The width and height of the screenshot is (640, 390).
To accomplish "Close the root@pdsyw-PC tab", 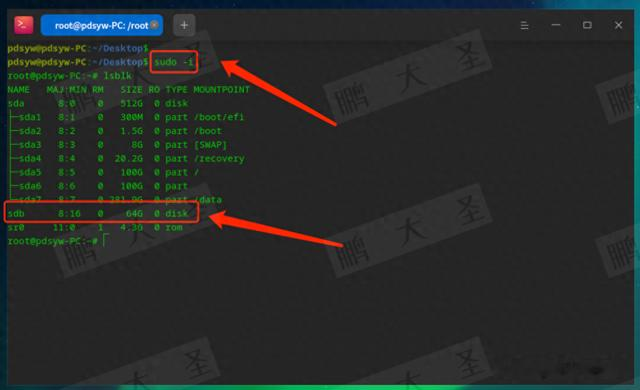I will pos(154,25).
